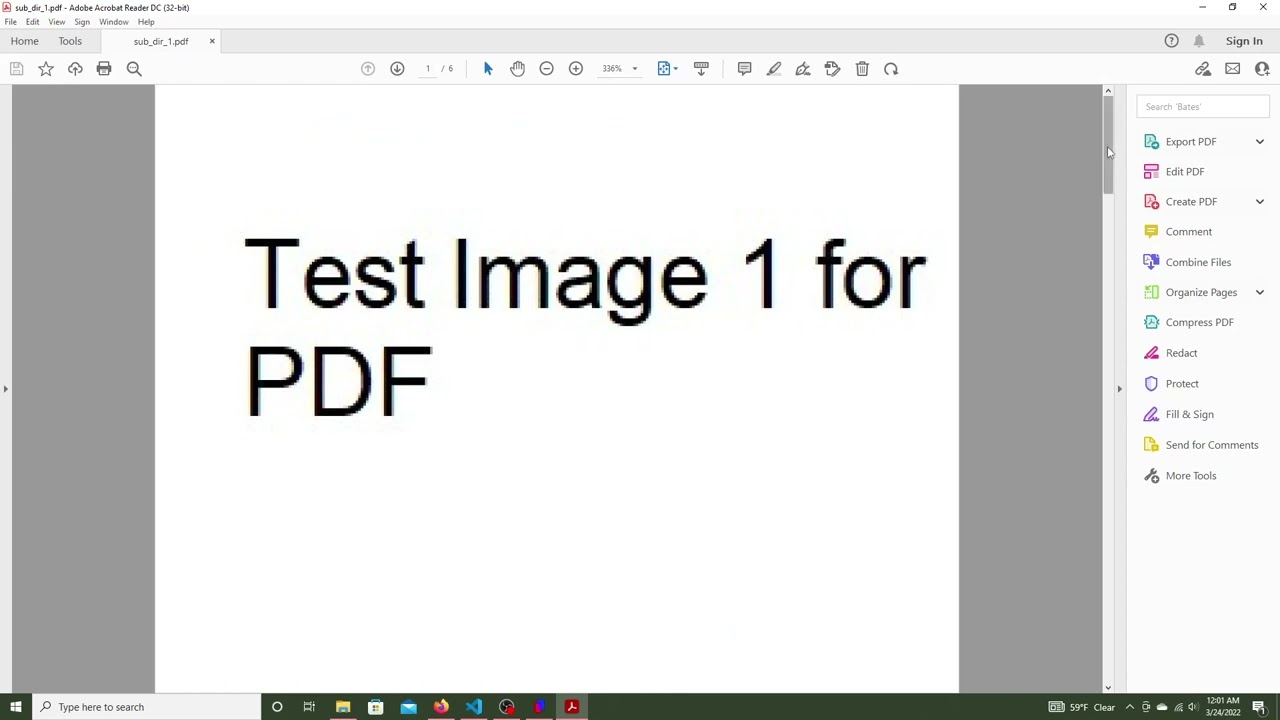Add a sticky note comment icon
This screenshot has height=720, width=1280.
(x=744, y=69)
